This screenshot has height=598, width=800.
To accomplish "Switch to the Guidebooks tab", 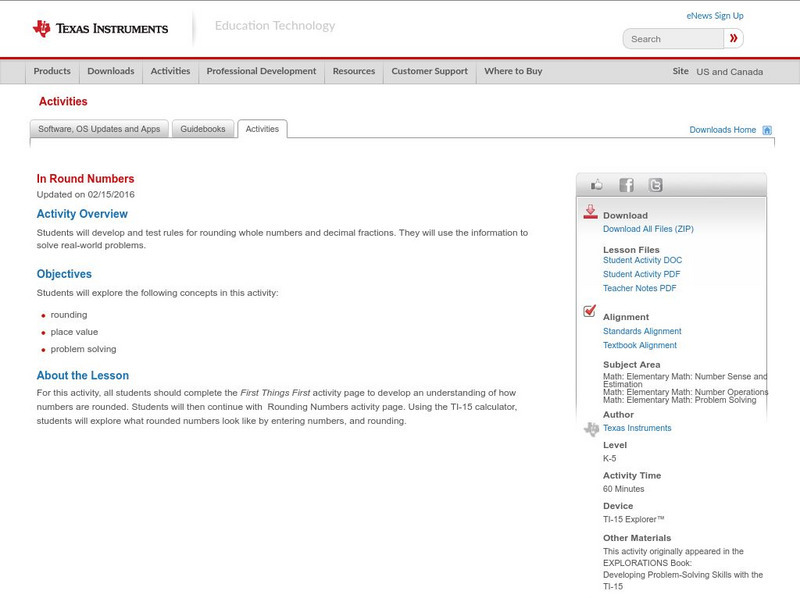I will [200, 128].
